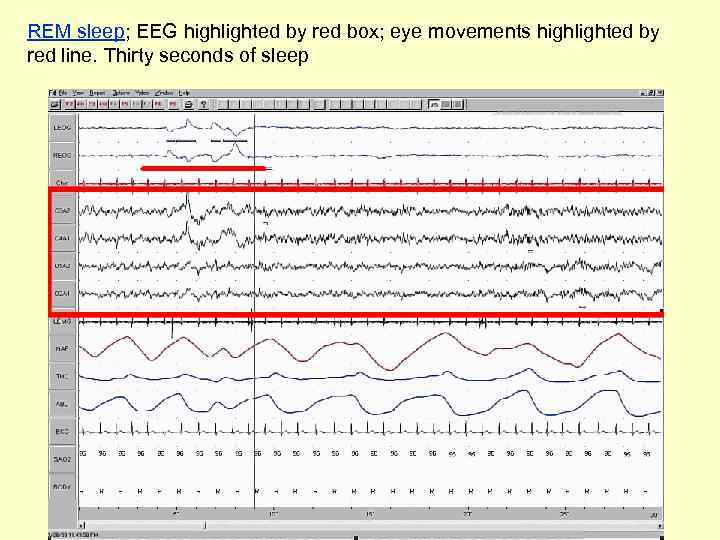Select the BODY position channel label

62,487
